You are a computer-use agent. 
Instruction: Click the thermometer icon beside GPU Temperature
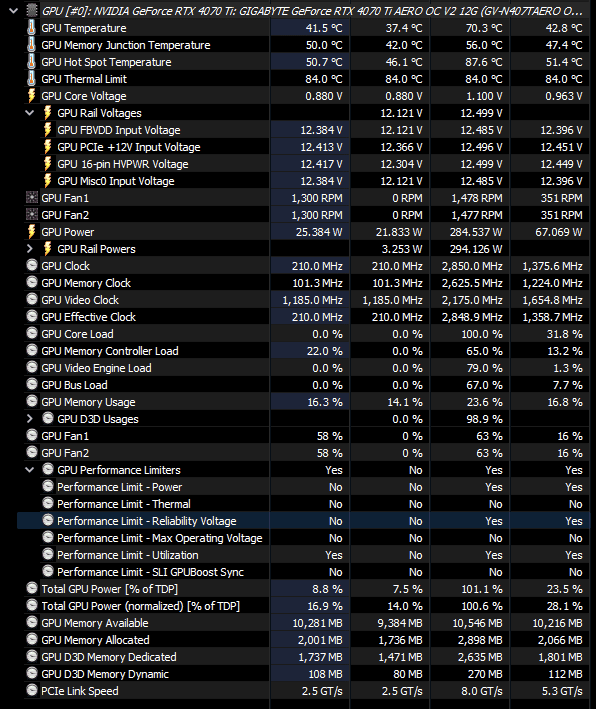click(31, 28)
